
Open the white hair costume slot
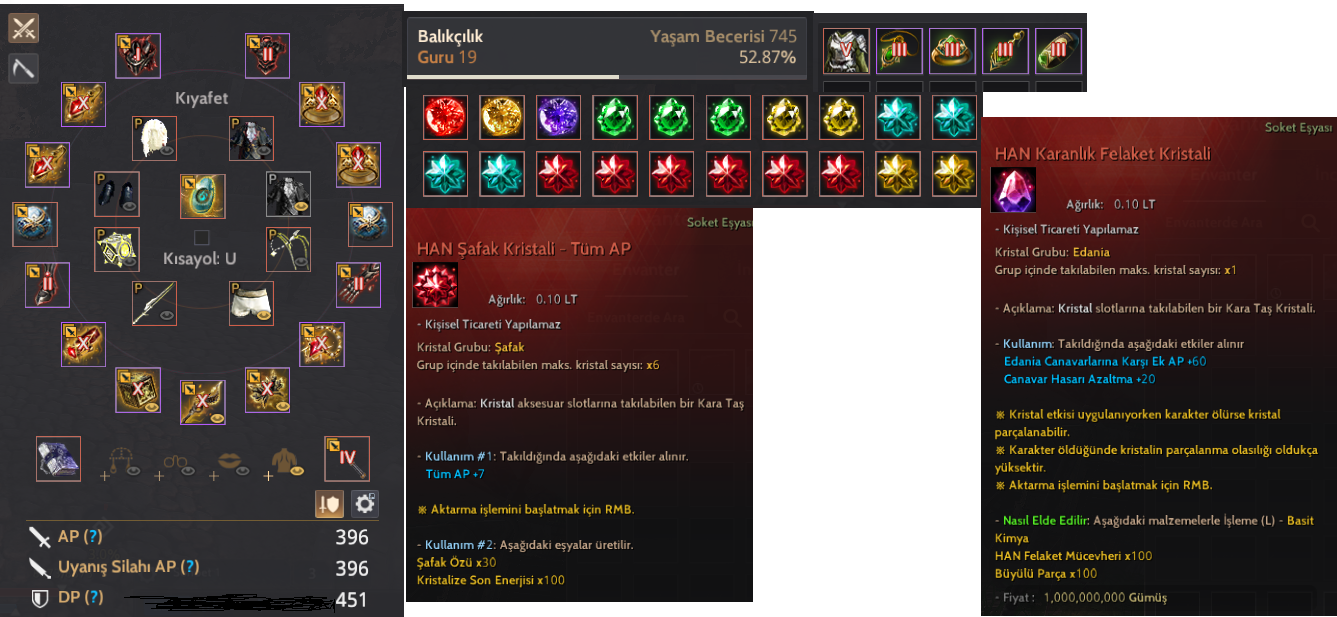coord(154,139)
